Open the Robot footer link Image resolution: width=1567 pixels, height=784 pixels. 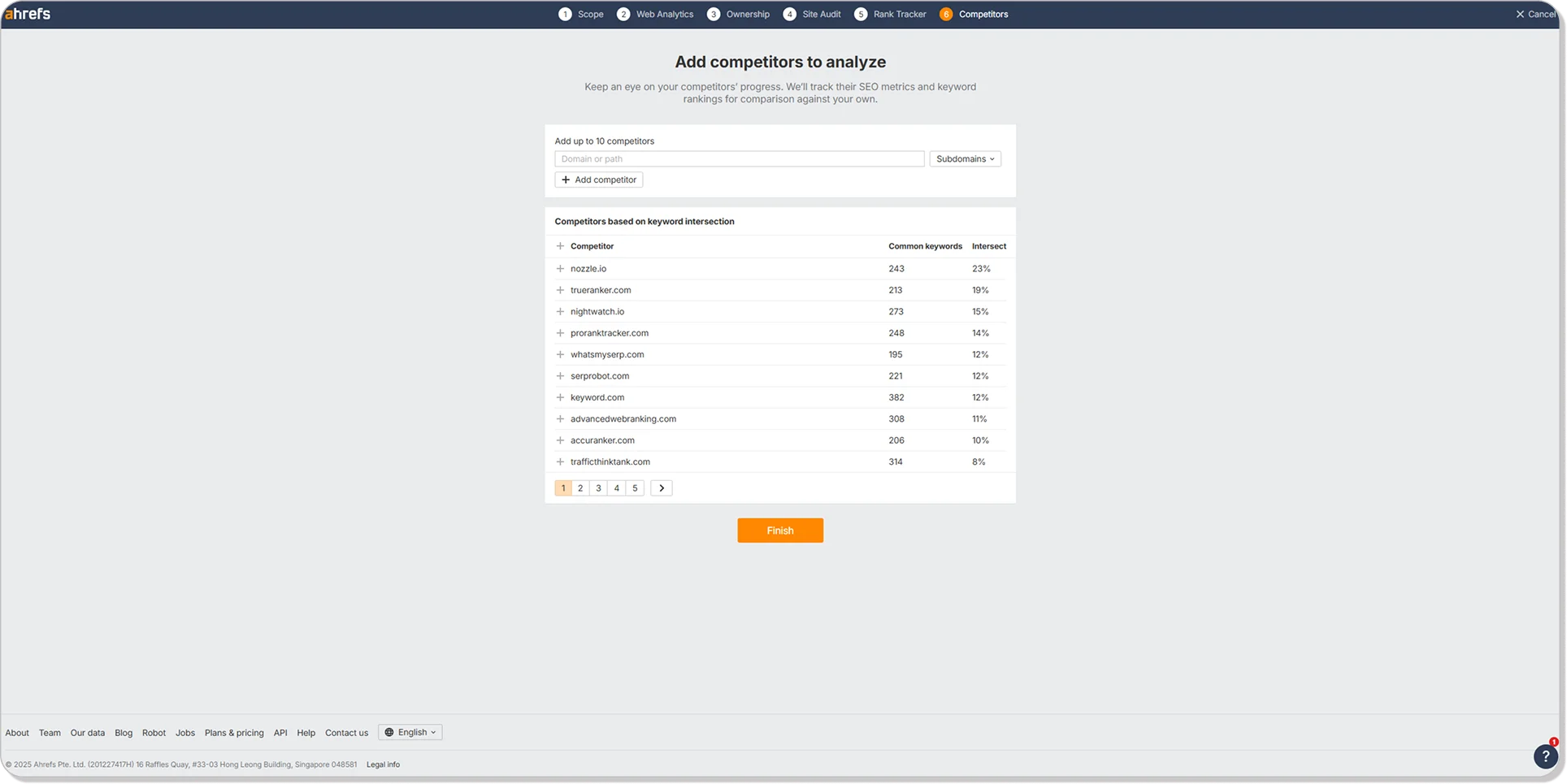click(154, 733)
